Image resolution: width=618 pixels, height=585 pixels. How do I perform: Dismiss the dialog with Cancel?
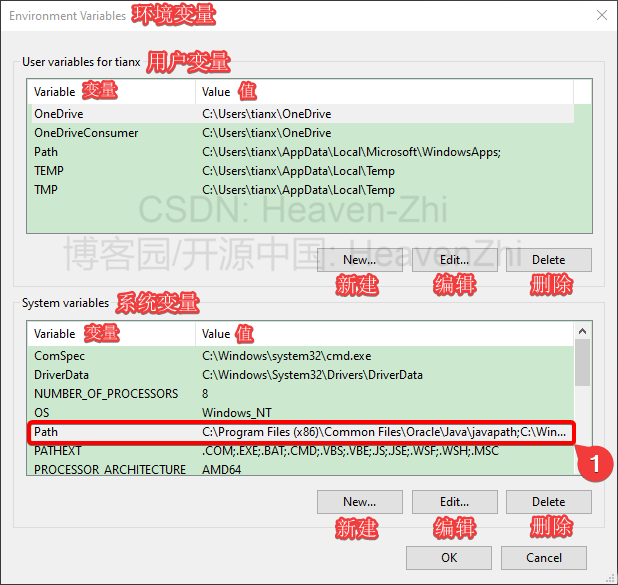[x=544, y=558]
